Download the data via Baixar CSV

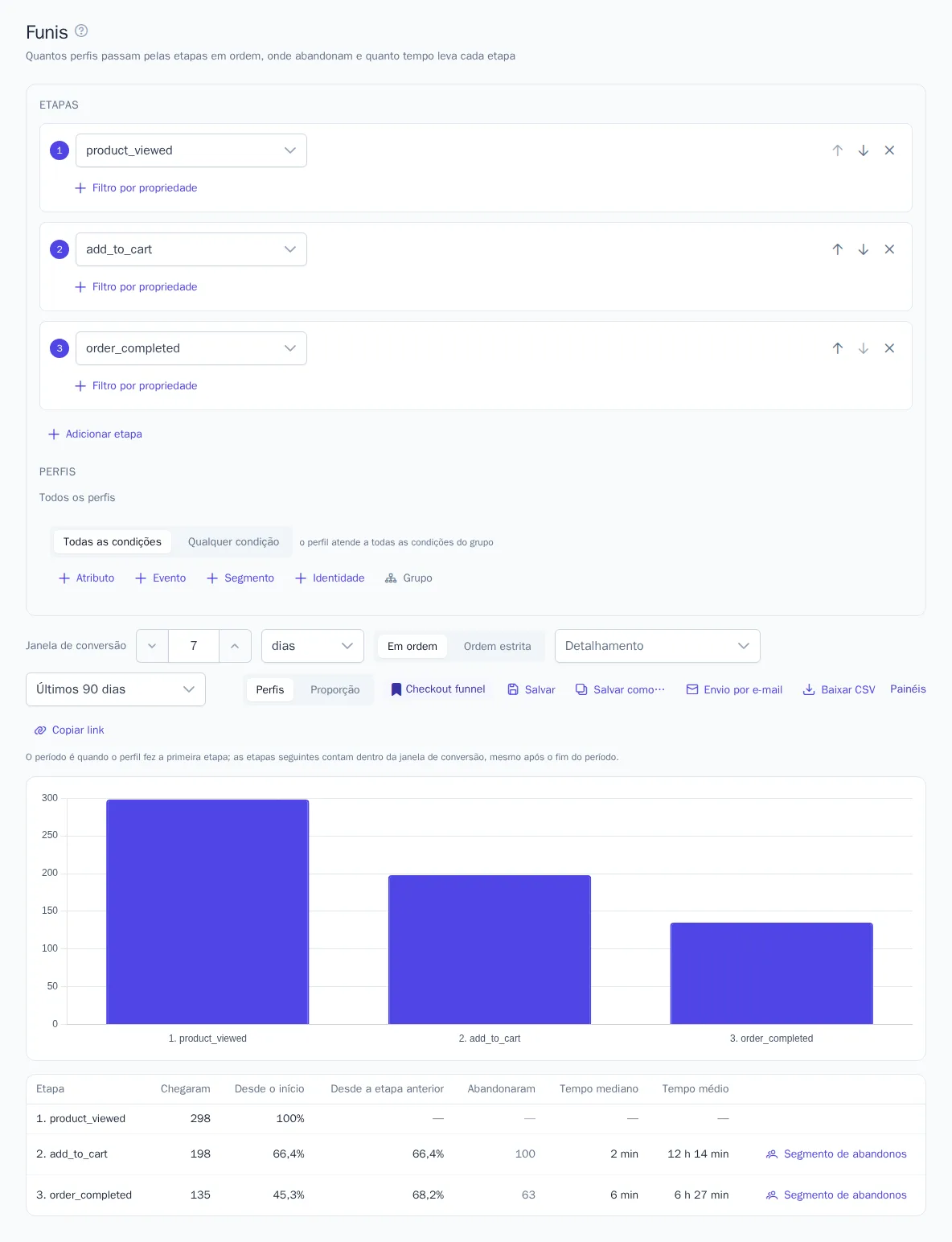tap(839, 689)
